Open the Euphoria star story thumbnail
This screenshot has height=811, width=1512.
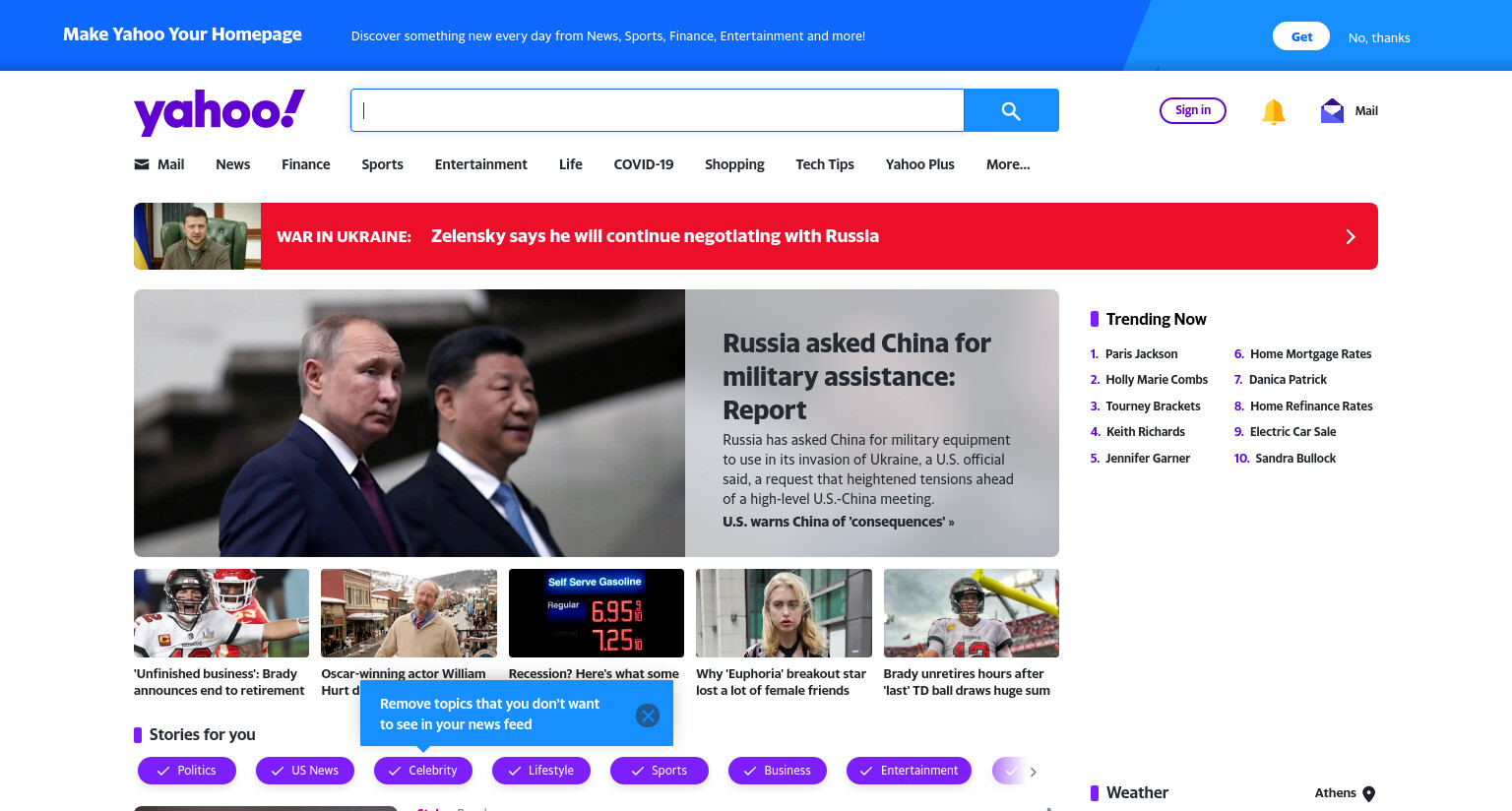click(784, 613)
